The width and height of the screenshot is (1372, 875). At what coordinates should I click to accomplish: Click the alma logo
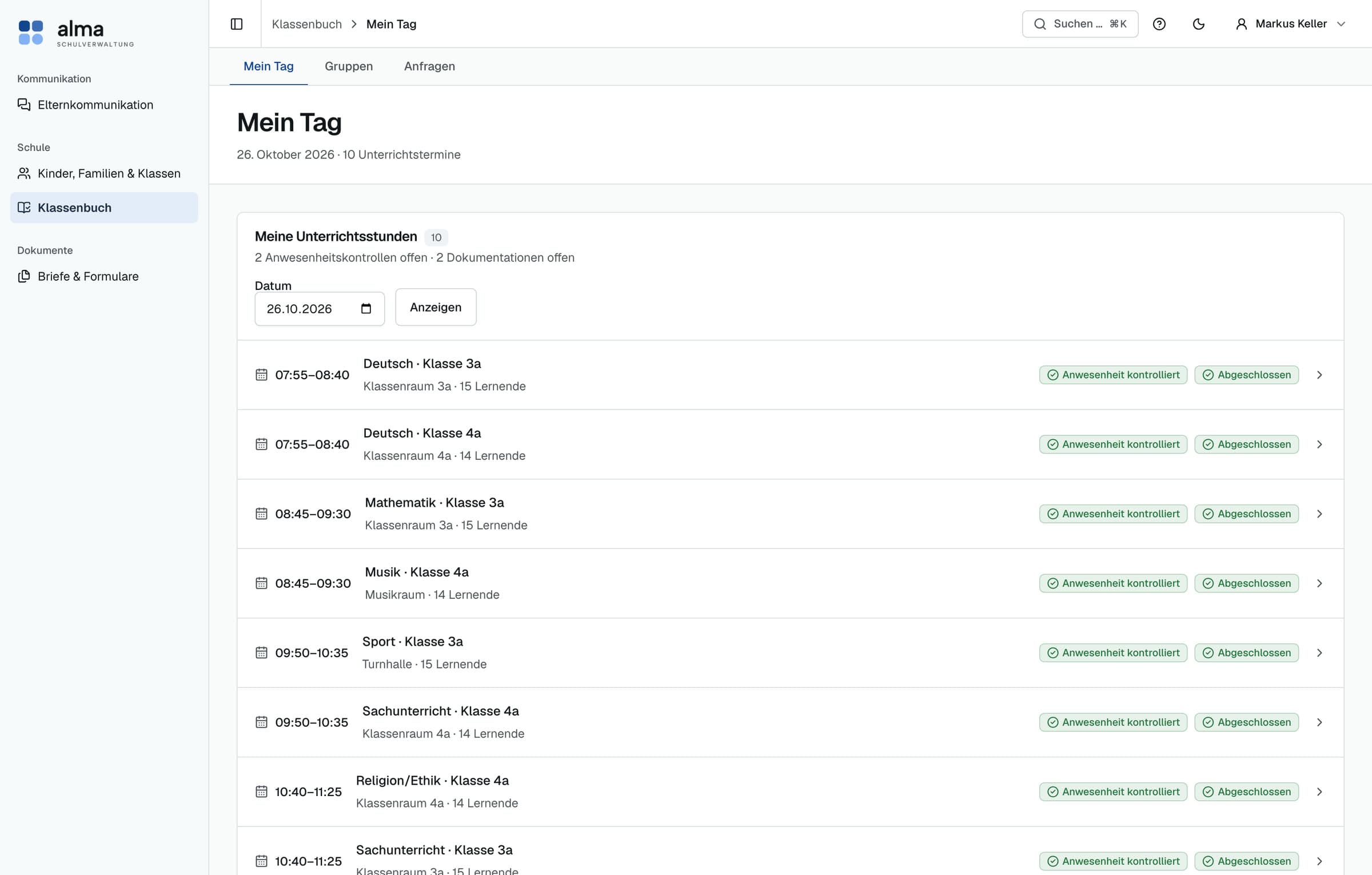[x=76, y=33]
